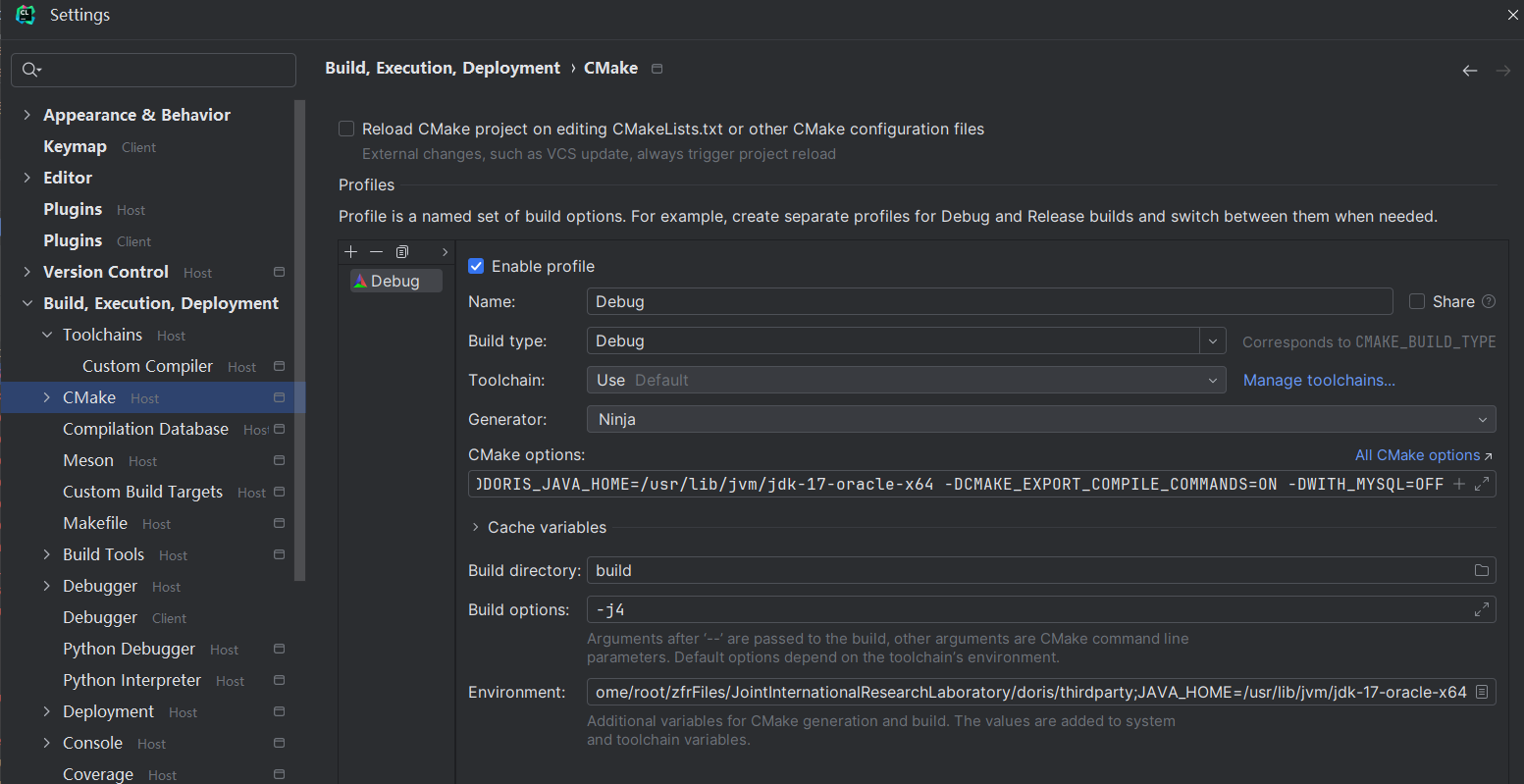Image resolution: width=1524 pixels, height=784 pixels.
Task: Click the host marker icon on Deployment row
Action: (x=279, y=711)
